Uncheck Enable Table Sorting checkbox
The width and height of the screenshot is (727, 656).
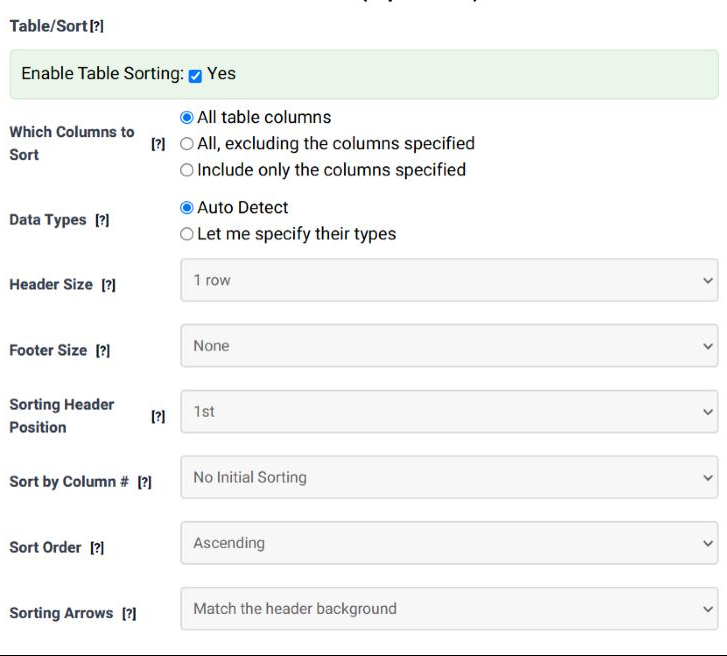(195, 76)
